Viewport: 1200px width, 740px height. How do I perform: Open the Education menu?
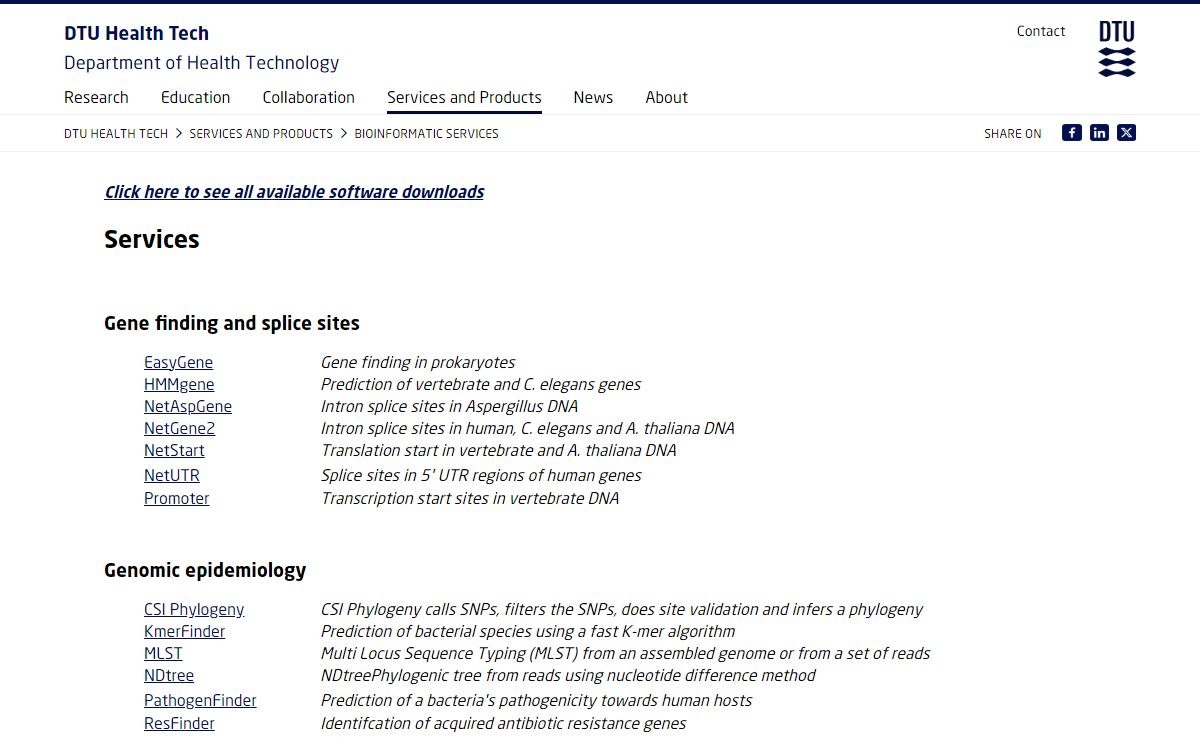click(x=196, y=97)
